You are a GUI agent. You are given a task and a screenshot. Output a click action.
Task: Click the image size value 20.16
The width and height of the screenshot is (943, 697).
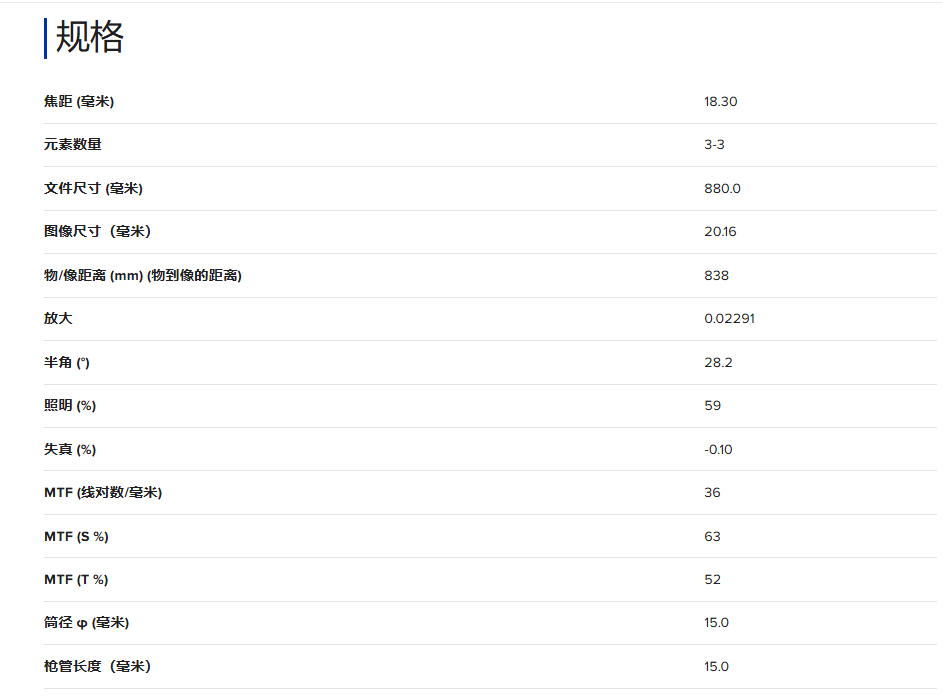point(720,232)
